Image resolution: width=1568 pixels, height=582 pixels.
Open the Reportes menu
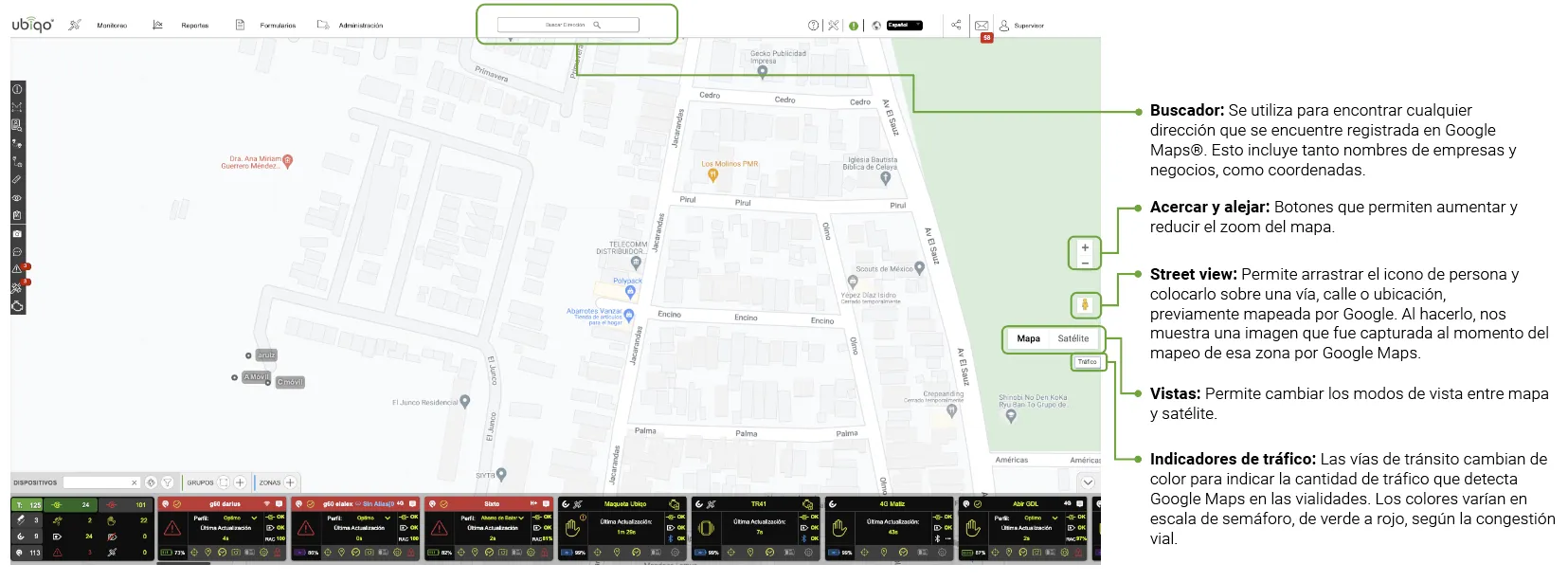pyautogui.click(x=195, y=26)
